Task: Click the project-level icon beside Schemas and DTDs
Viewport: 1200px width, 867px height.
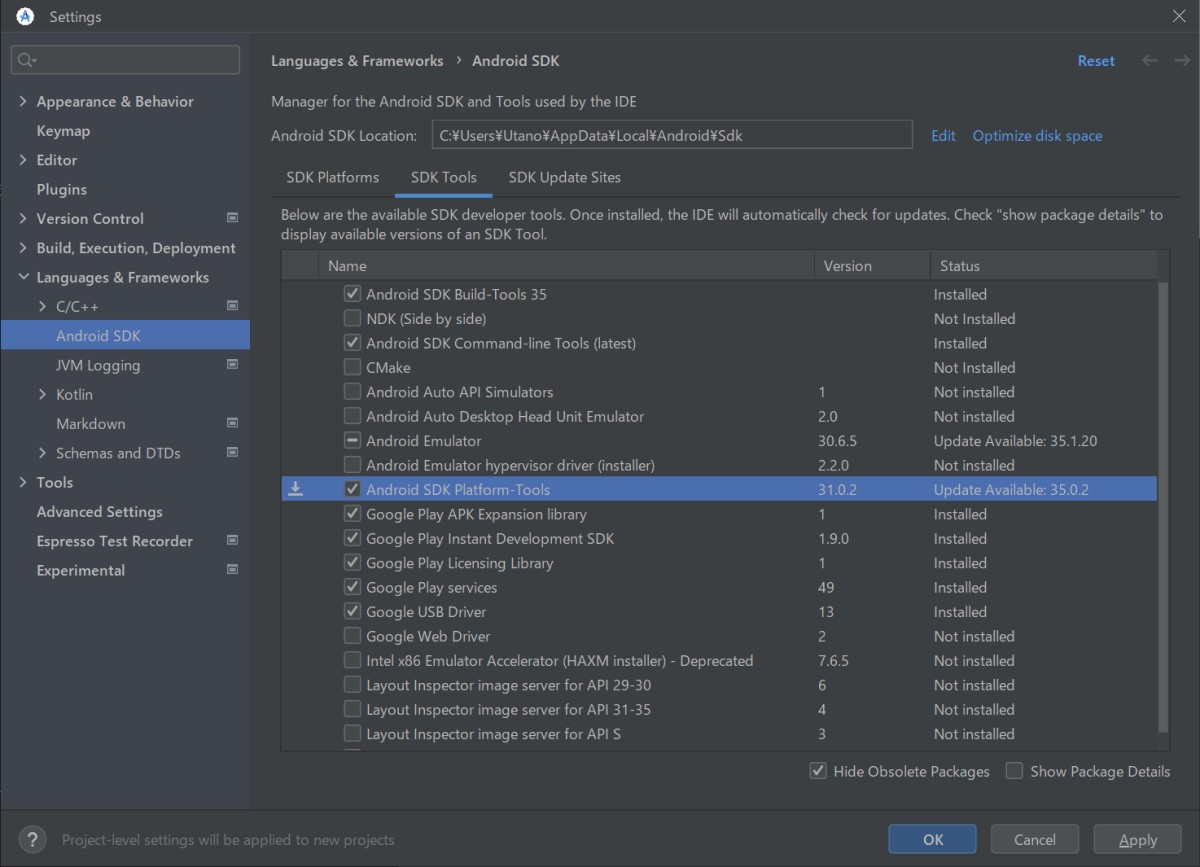Action: click(232, 453)
